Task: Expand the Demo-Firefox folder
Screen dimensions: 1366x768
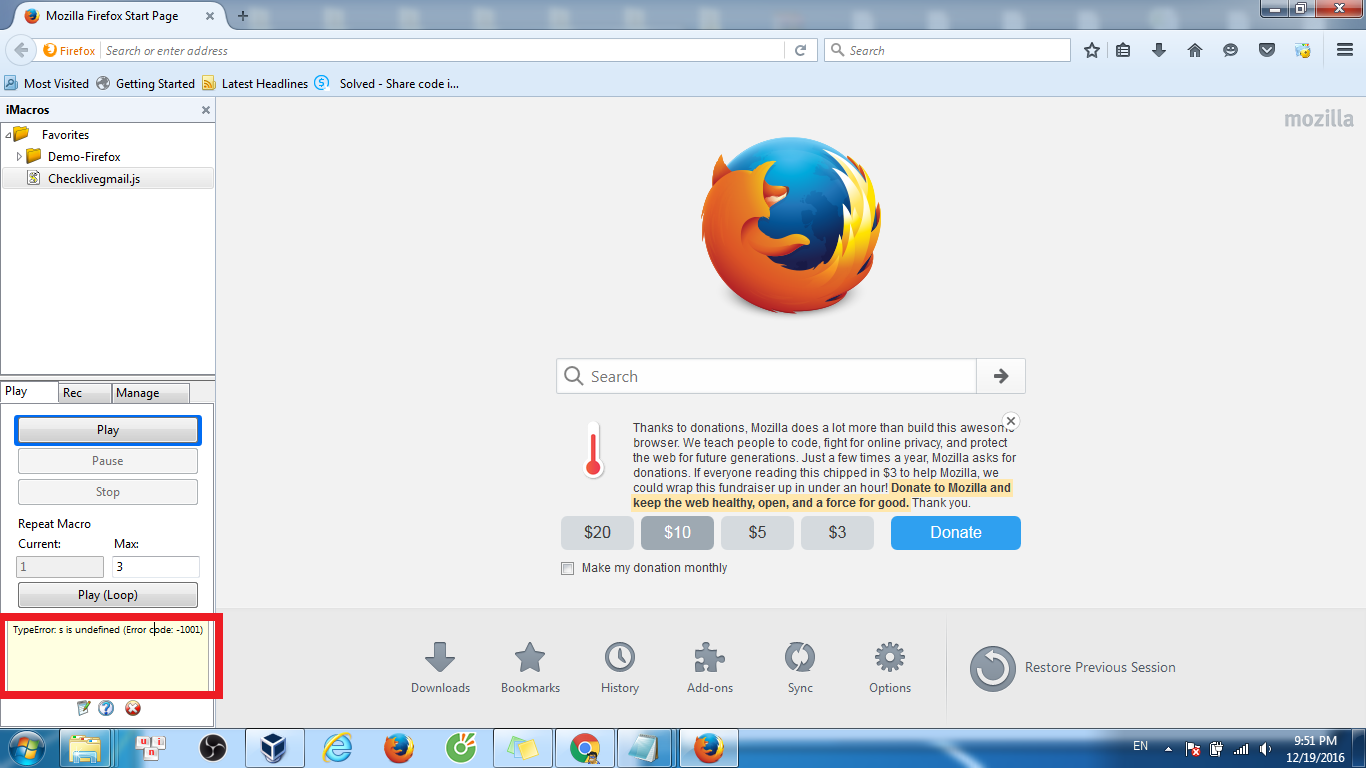Action: pyautogui.click(x=19, y=157)
